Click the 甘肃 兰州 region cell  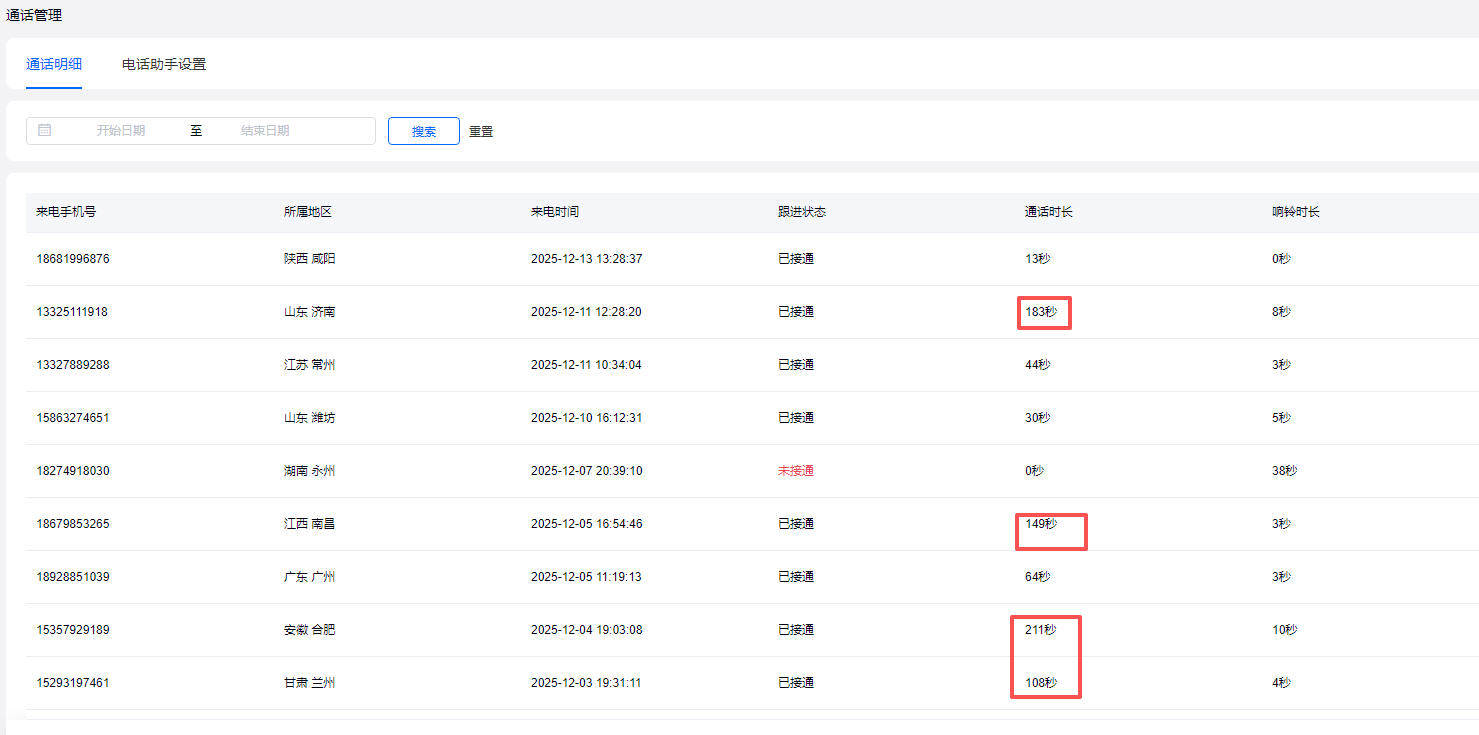(x=309, y=683)
